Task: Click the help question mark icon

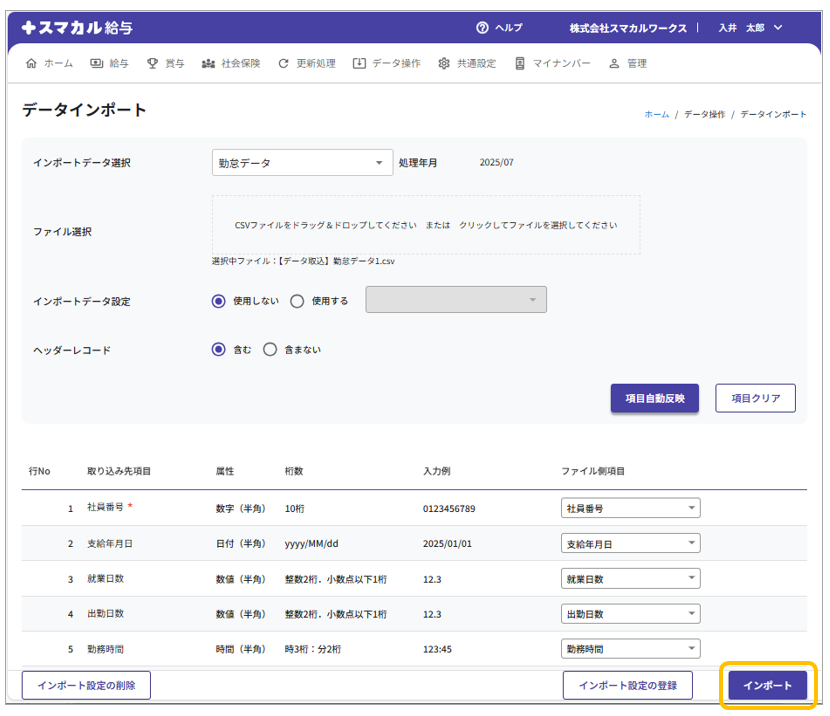Action: (x=483, y=28)
